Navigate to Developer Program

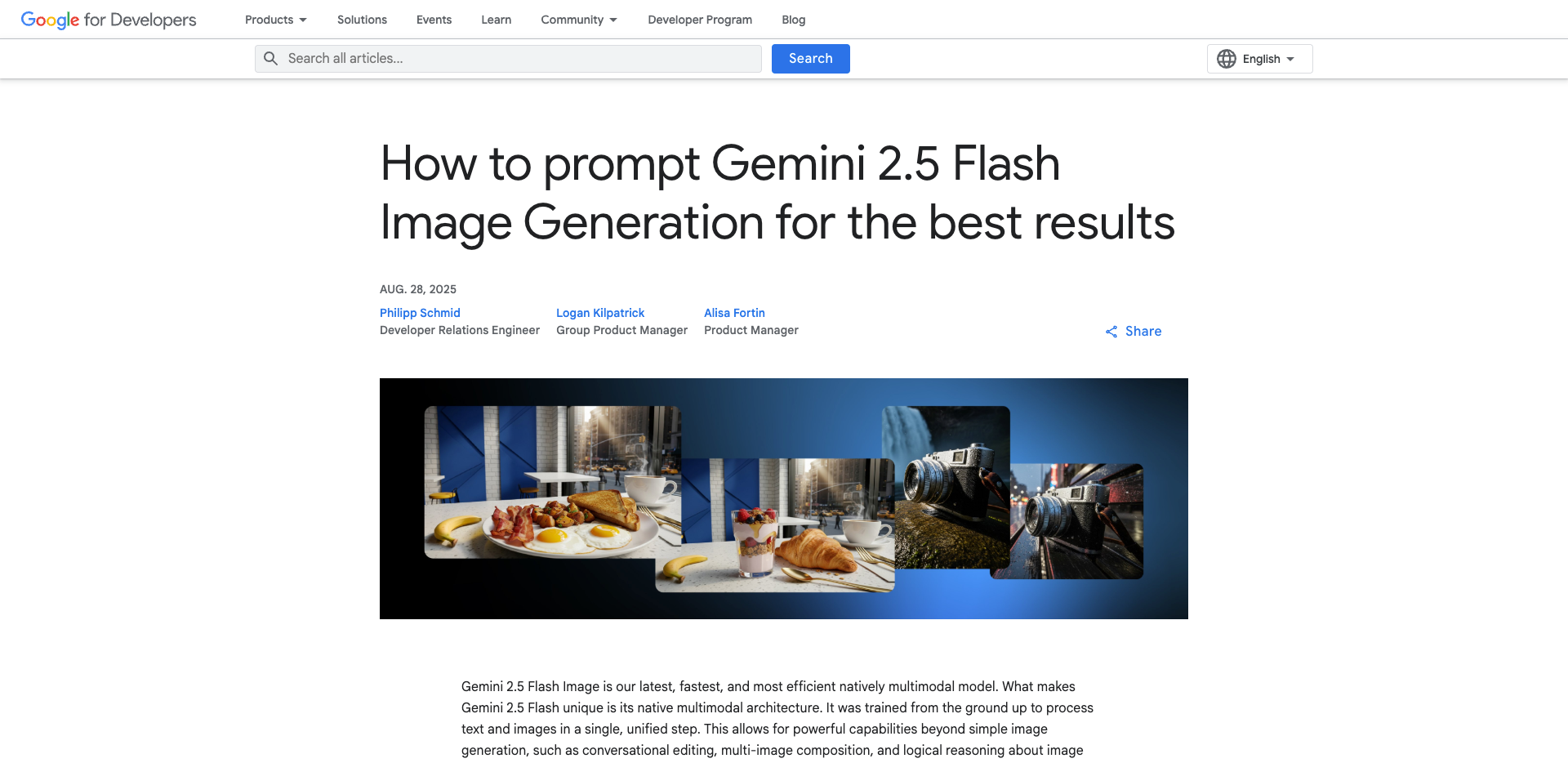700,20
